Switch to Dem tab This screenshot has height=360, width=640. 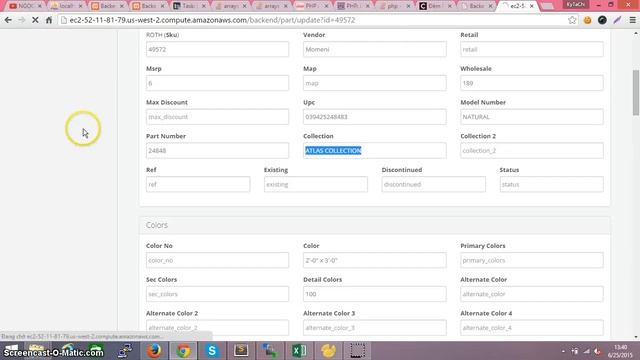click(x=436, y=6)
